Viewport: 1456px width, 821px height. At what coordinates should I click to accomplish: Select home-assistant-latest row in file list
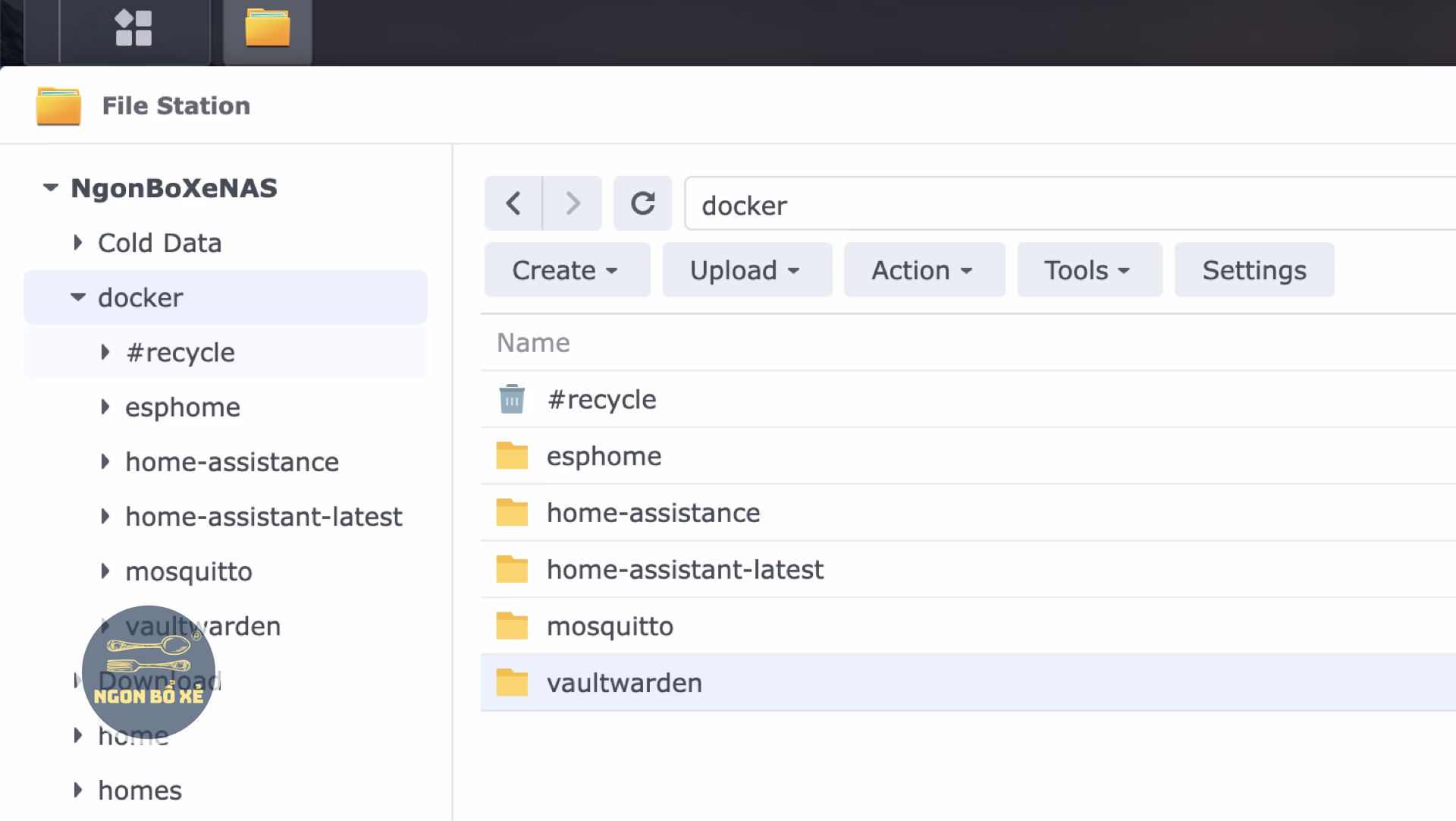click(968, 569)
